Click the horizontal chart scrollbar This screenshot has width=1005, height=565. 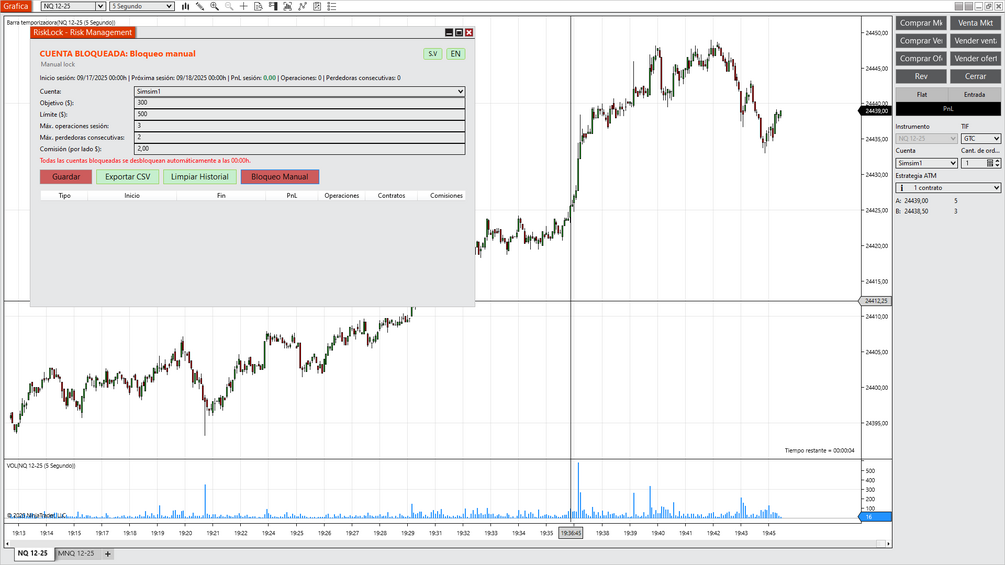pos(447,544)
